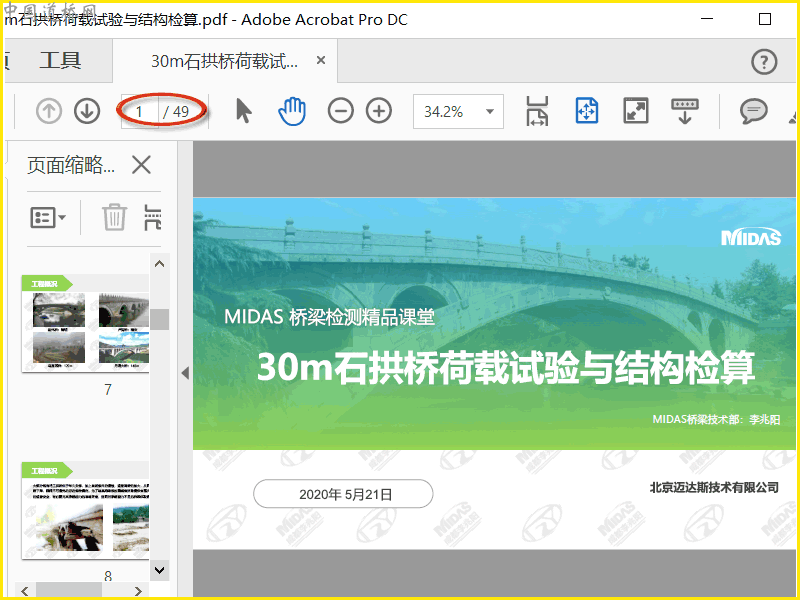Click the thumbnail panel vertical scroll handle
This screenshot has height=600, width=800.
(x=159, y=319)
